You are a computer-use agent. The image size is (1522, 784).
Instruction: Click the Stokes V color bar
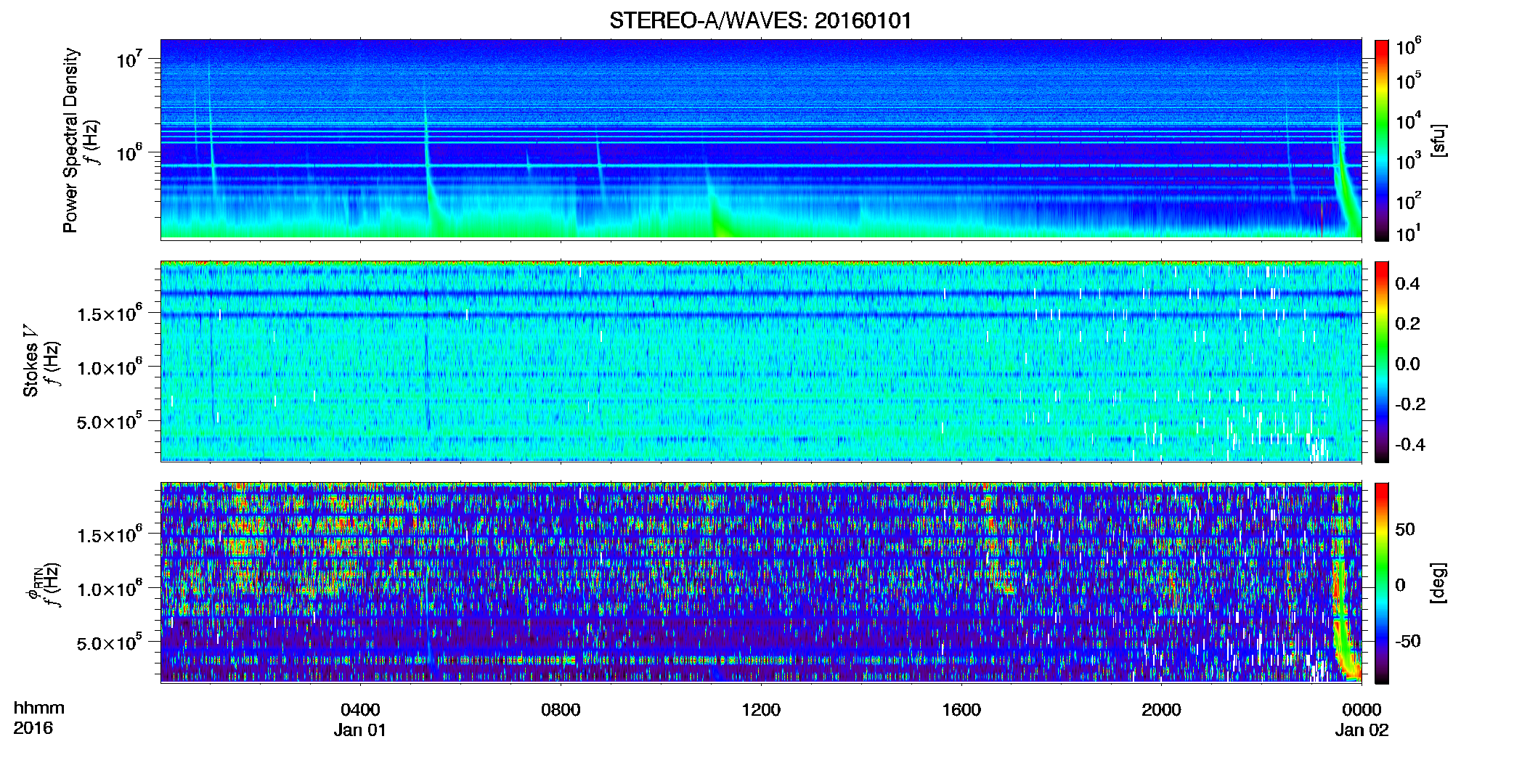click(1382, 362)
